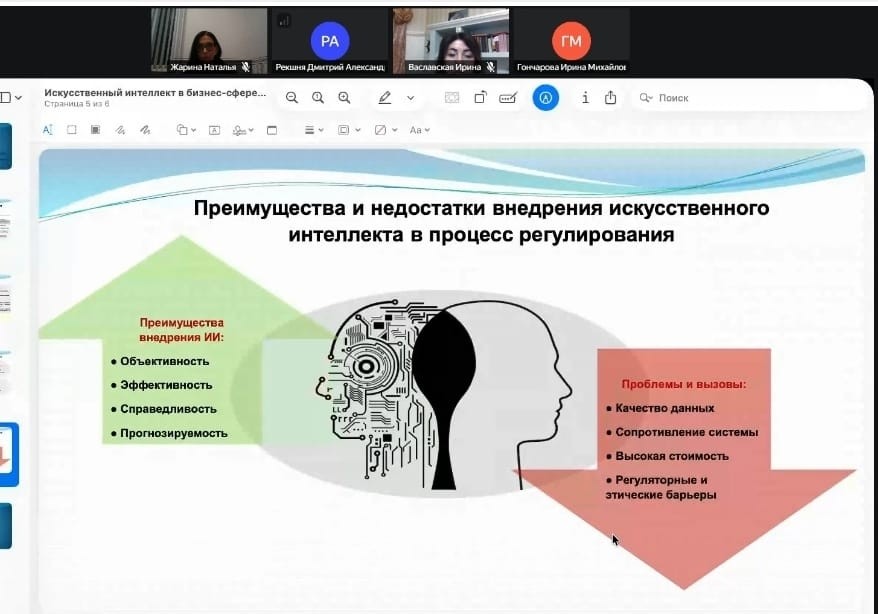The width and height of the screenshot is (878, 614).
Task: Click the zoom out magnifier icon
Action: pos(291,98)
